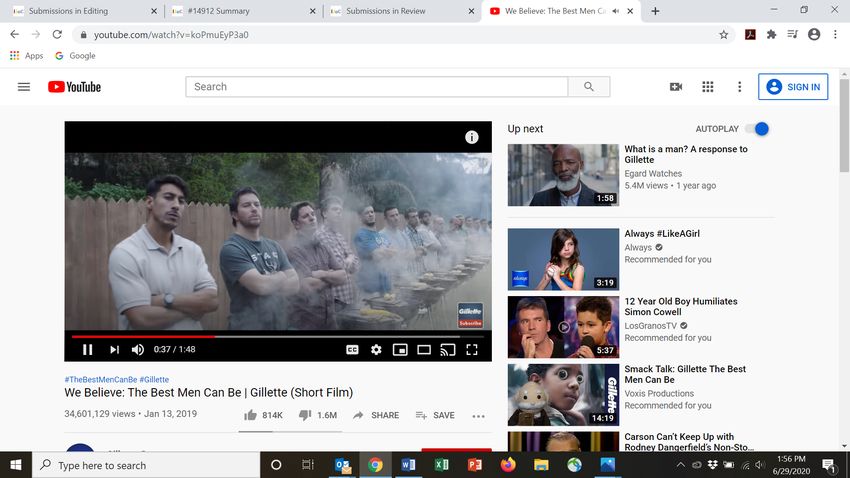Click the magnifier search button

[589, 87]
